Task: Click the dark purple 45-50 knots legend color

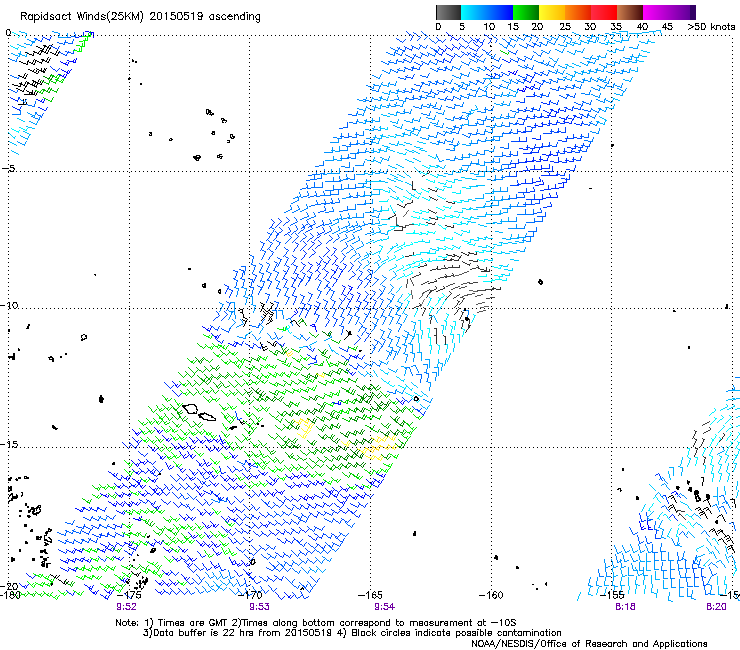Action: (x=682, y=12)
